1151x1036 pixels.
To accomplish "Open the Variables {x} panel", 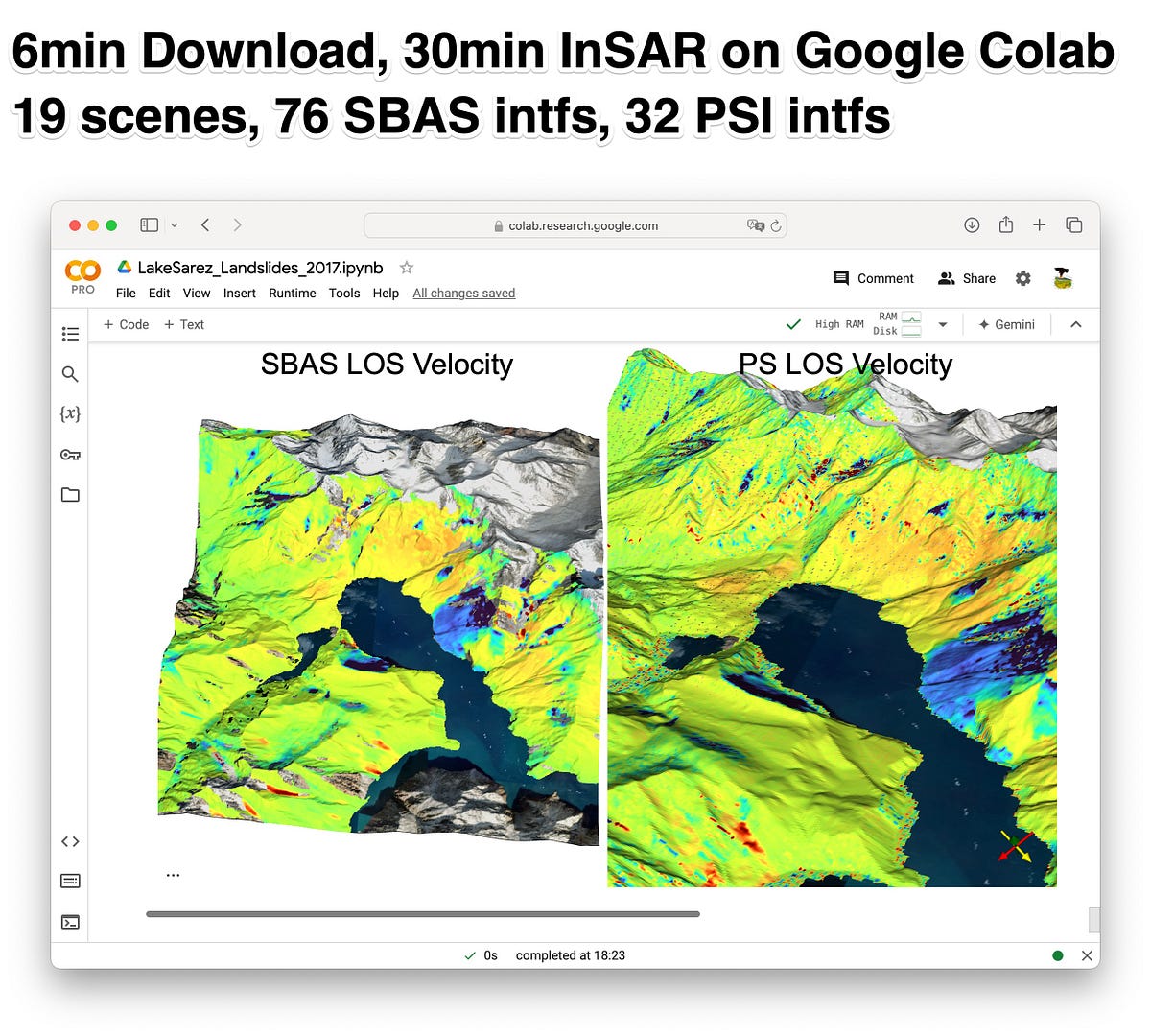I will (70, 413).
